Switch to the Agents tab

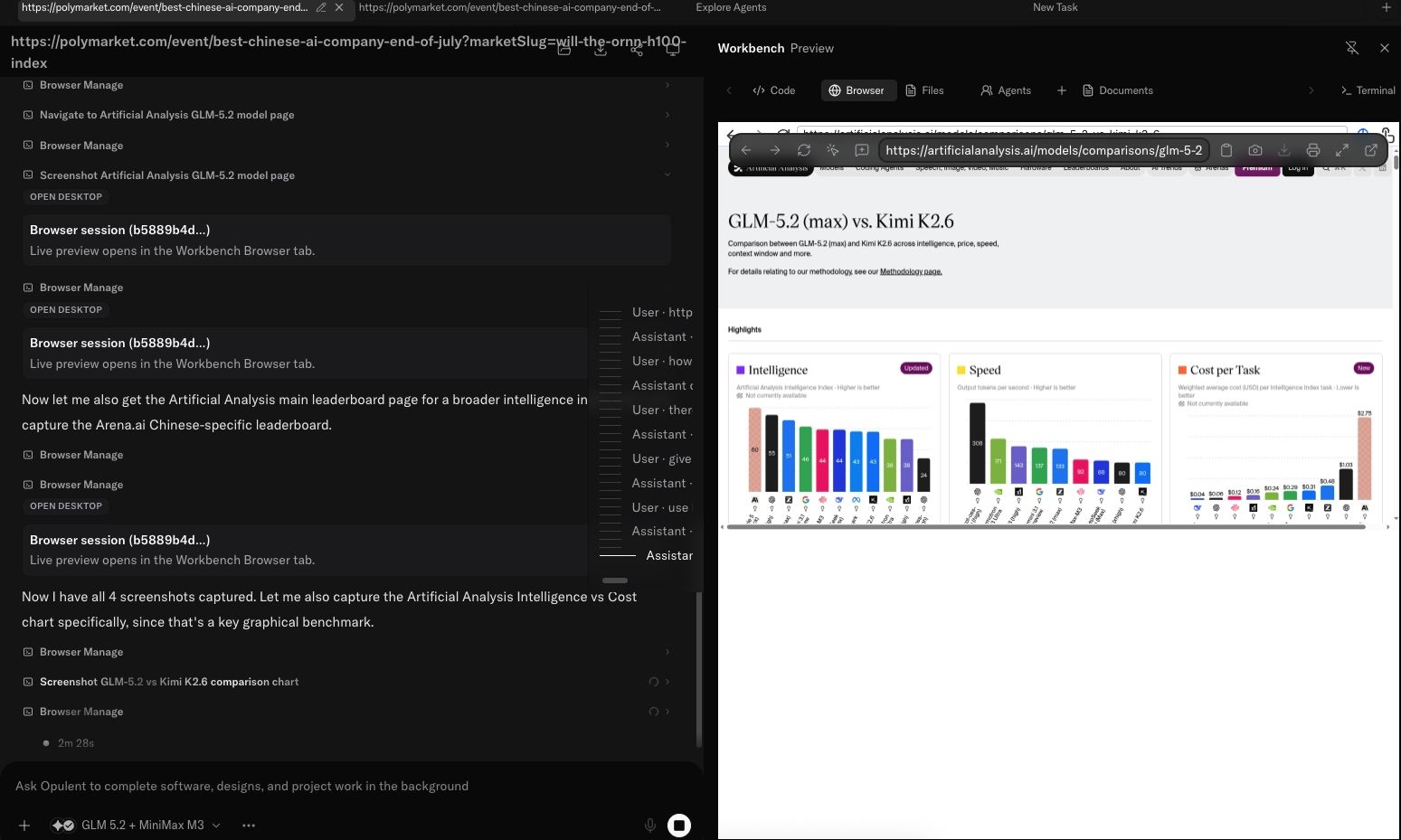click(x=1006, y=90)
